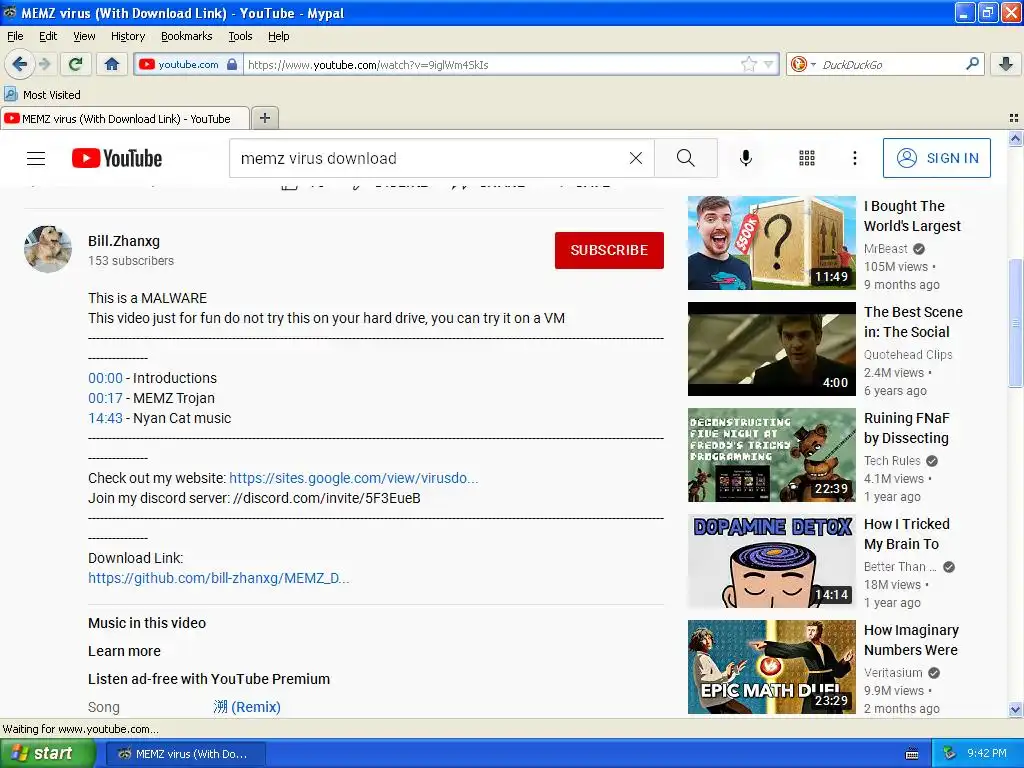Expand the URL bar history dropdown arrow

769,64
